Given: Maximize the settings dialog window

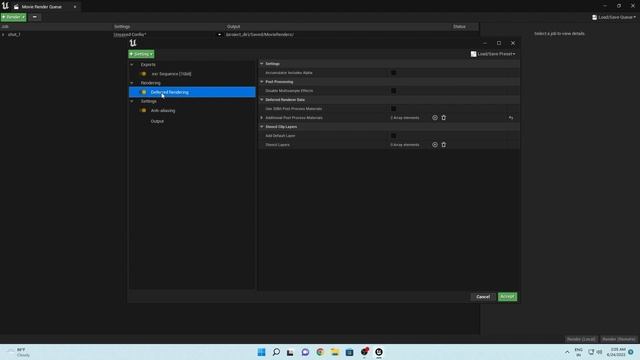Looking at the screenshot, I should (x=499, y=43).
